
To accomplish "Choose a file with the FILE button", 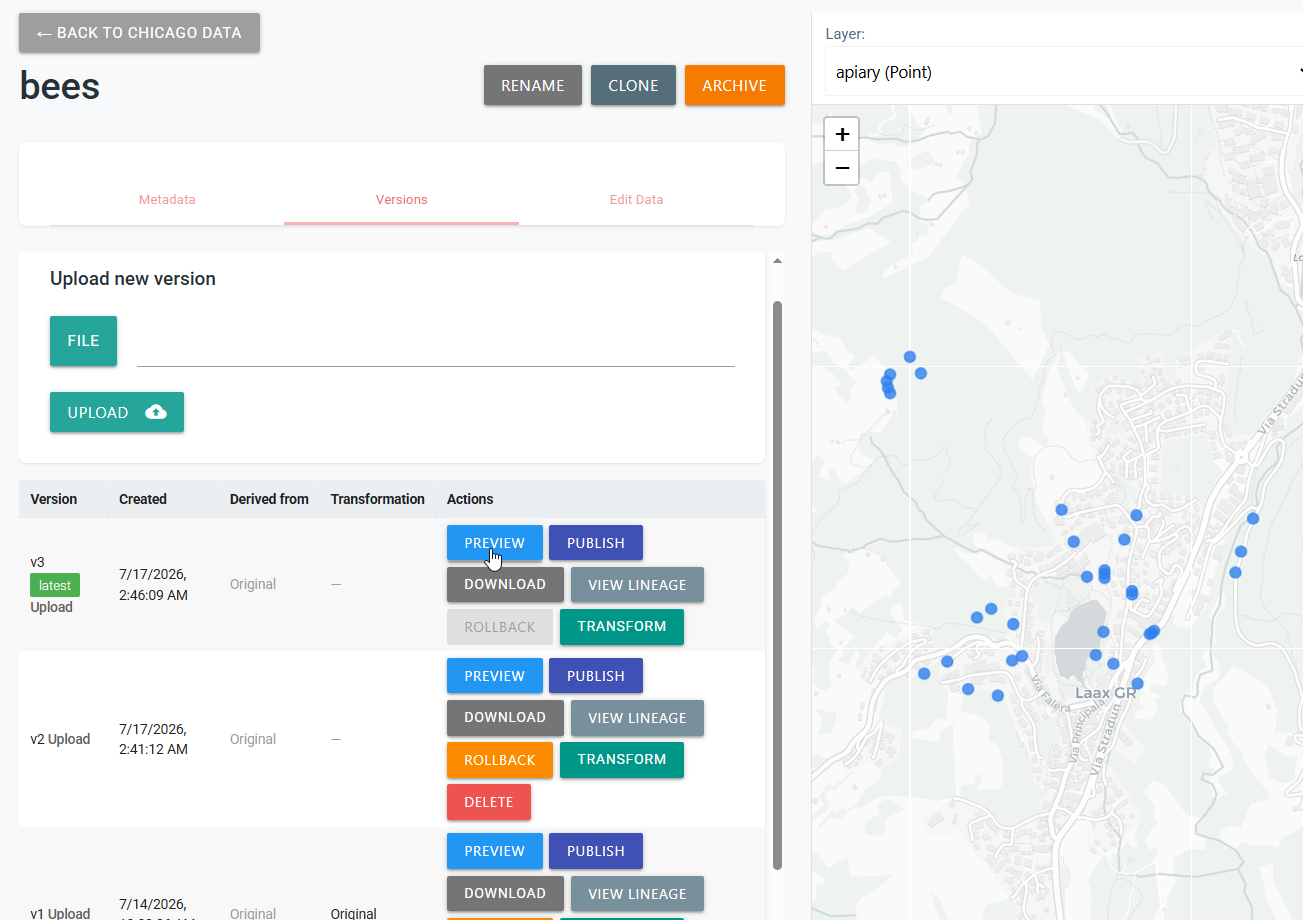I will tap(83, 341).
